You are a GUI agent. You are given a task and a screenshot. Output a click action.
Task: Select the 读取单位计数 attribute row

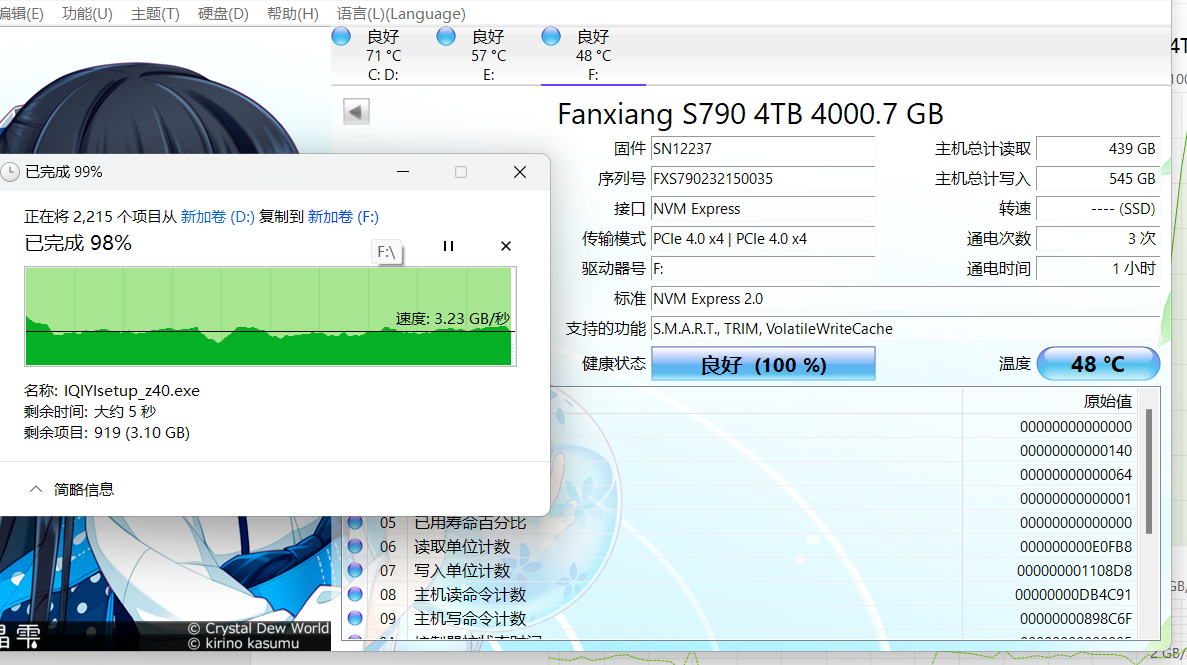pos(742,547)
